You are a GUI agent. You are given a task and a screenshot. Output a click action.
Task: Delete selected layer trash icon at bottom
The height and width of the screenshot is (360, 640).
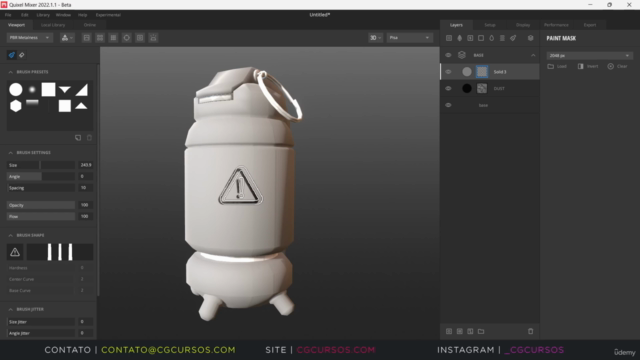[531, 331]
